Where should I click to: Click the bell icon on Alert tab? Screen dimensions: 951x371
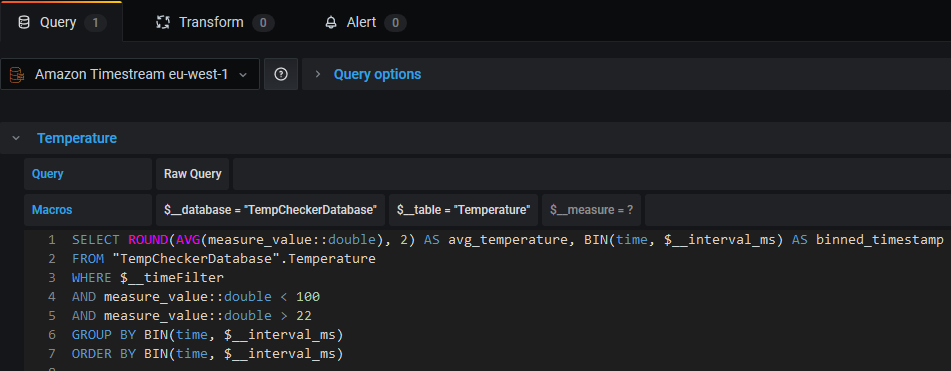tap(331, 22)
